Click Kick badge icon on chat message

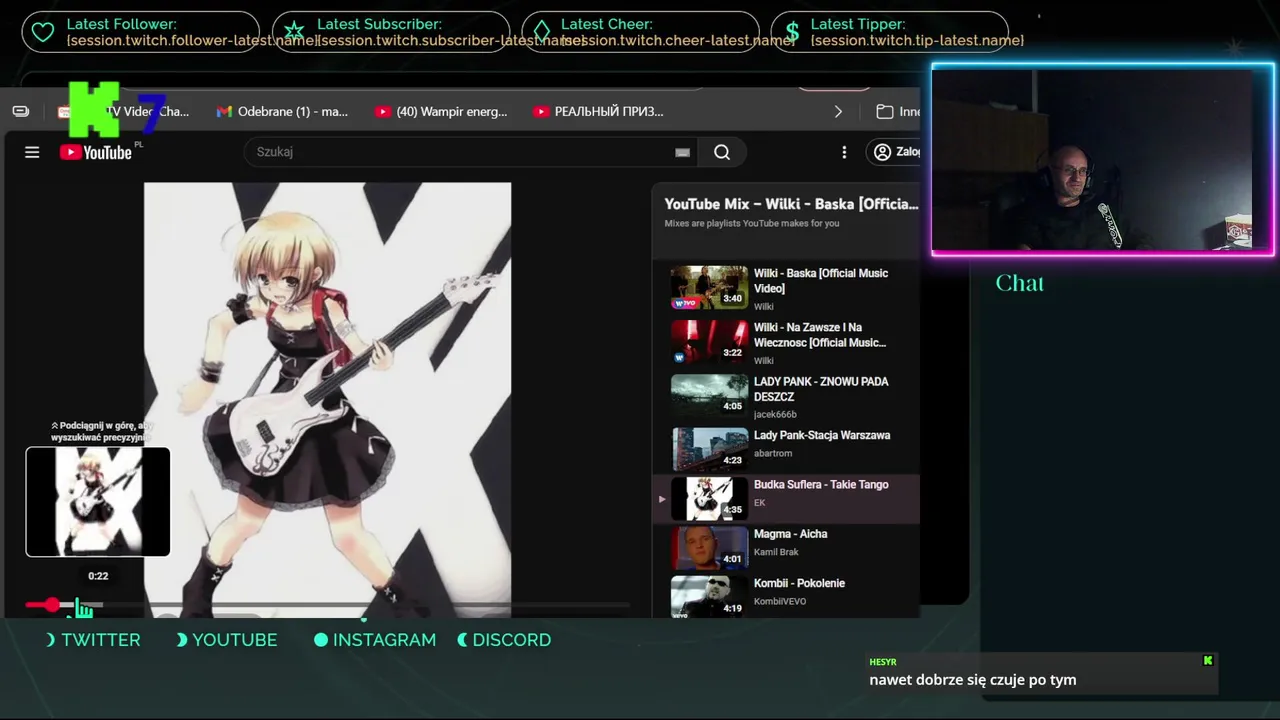click(x=1208, y=660)
